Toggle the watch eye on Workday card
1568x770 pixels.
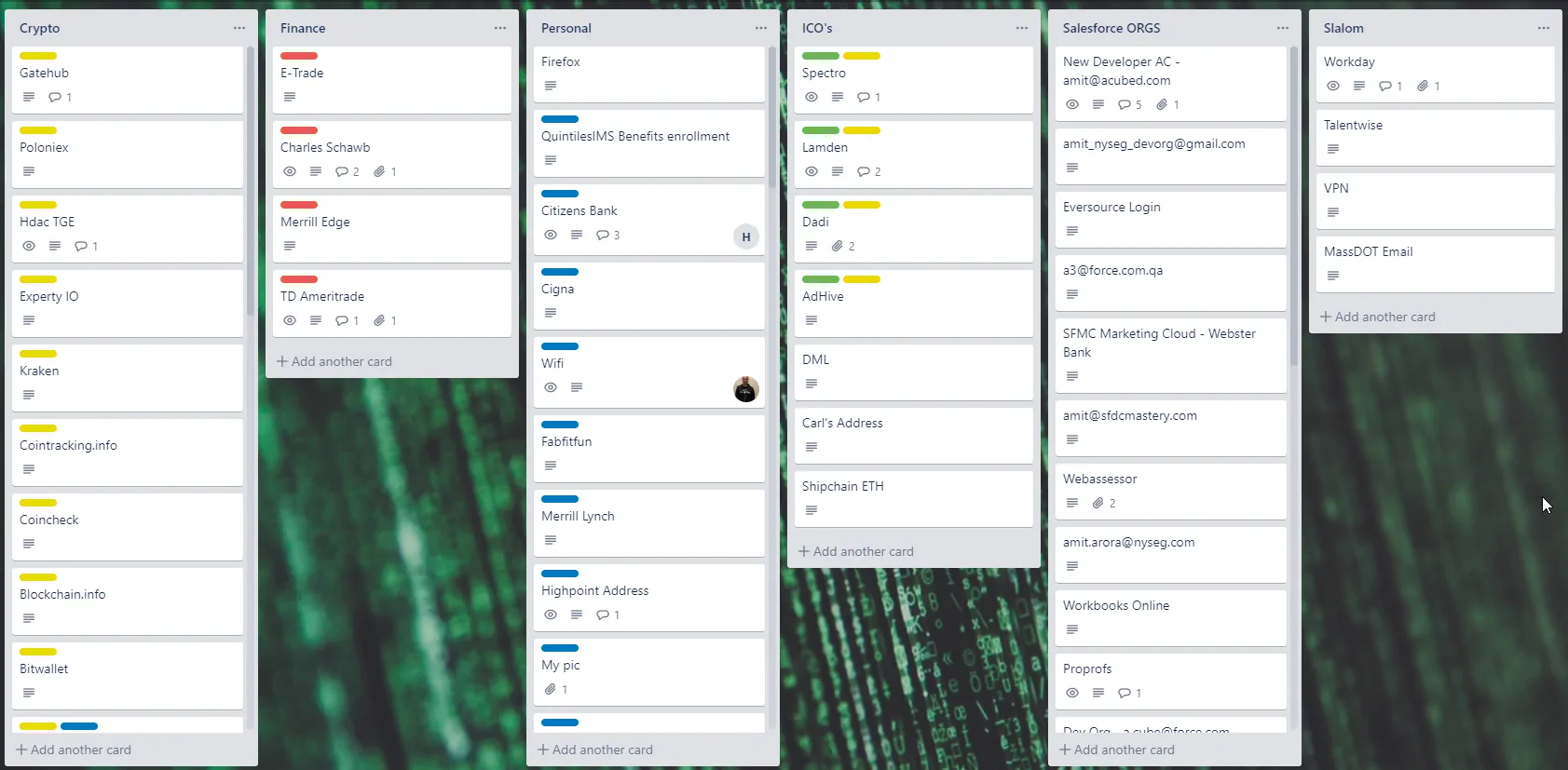coord(1333,86)
